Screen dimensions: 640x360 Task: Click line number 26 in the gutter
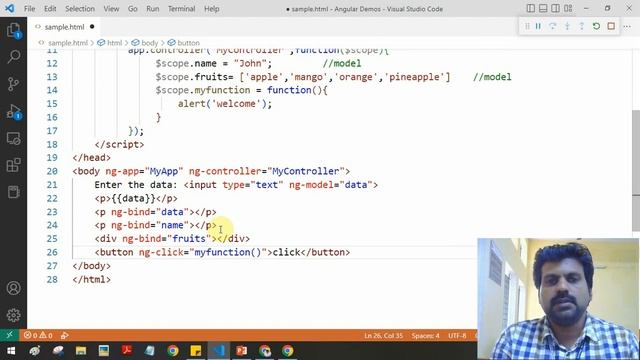pos(52,252)
